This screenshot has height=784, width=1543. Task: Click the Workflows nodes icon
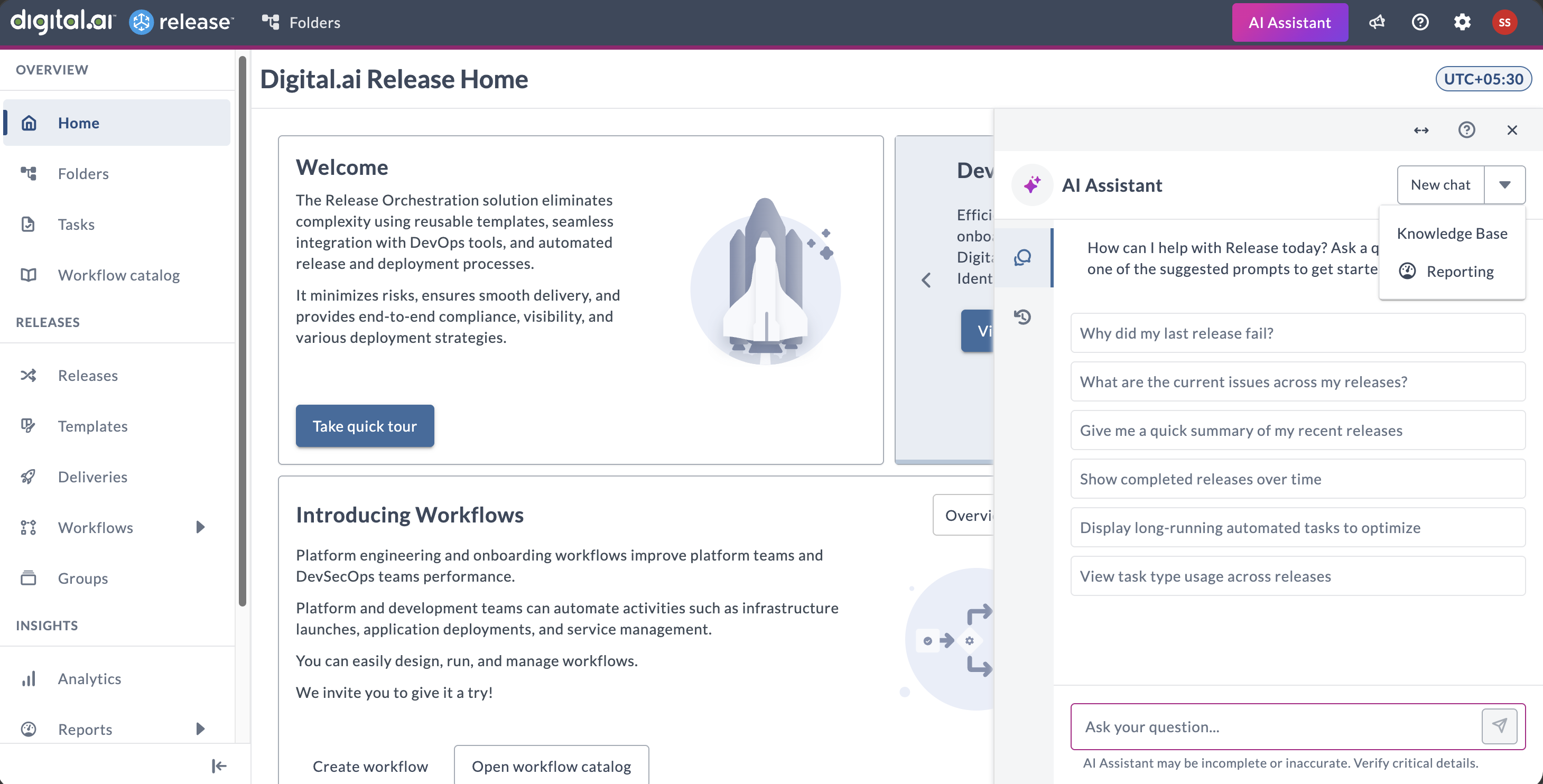(x=29, y=527)
